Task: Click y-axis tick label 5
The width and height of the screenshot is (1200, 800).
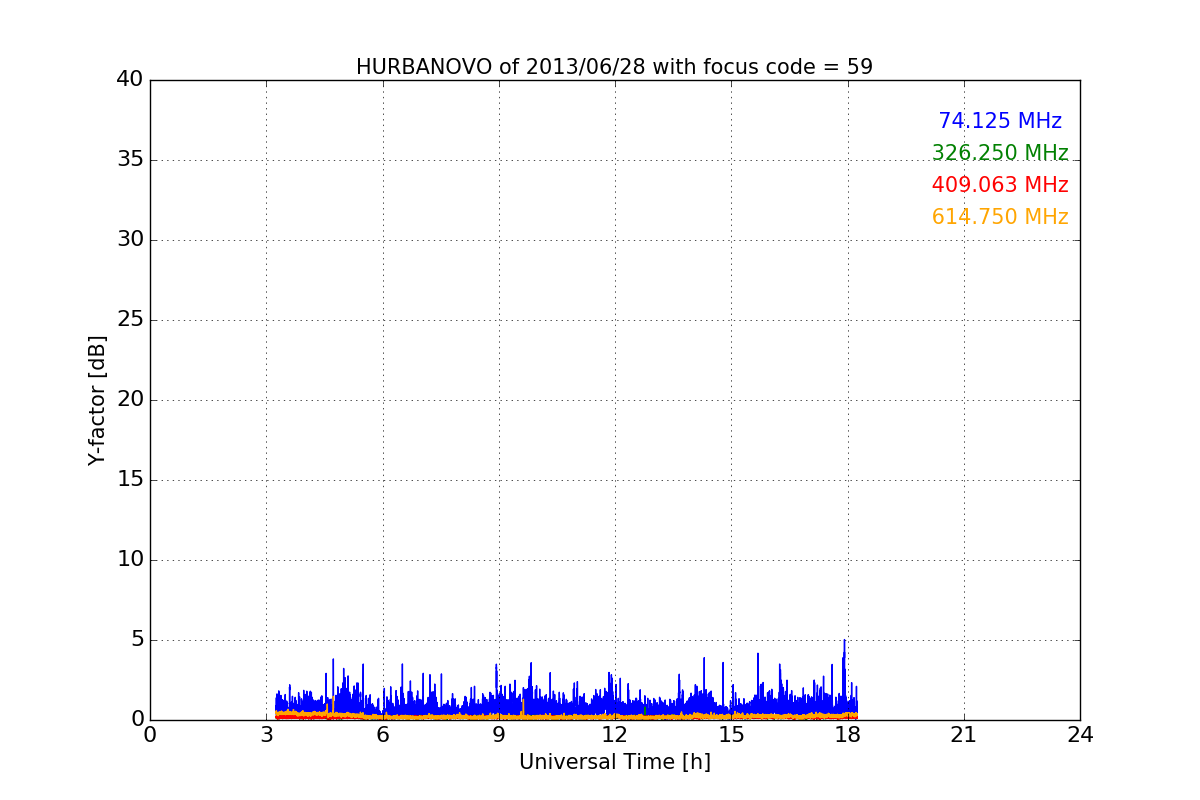Action: pyautogui.click(x=136, y=640)
